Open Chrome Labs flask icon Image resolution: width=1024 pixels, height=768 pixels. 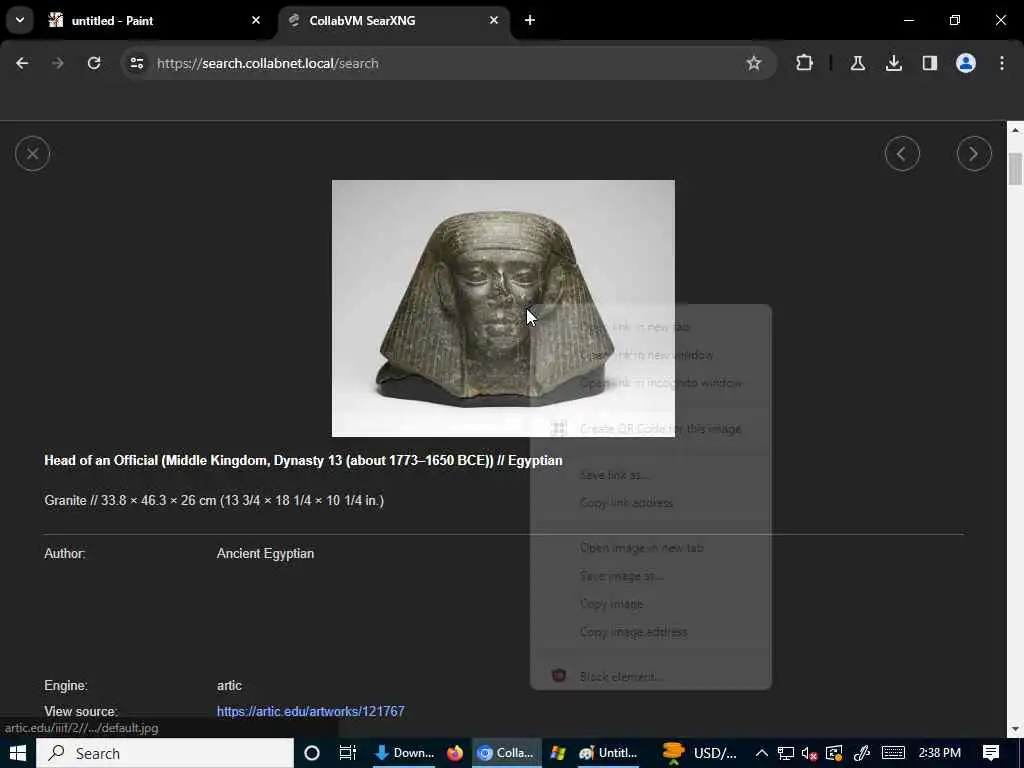[x=857, y=63]
